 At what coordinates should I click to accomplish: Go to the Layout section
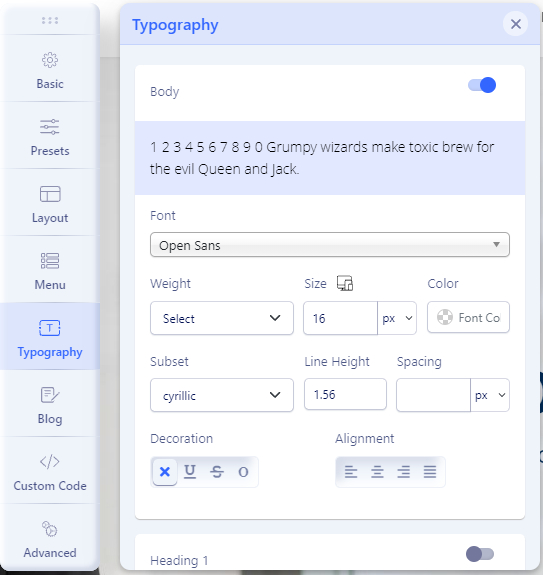tap(50, 202)
